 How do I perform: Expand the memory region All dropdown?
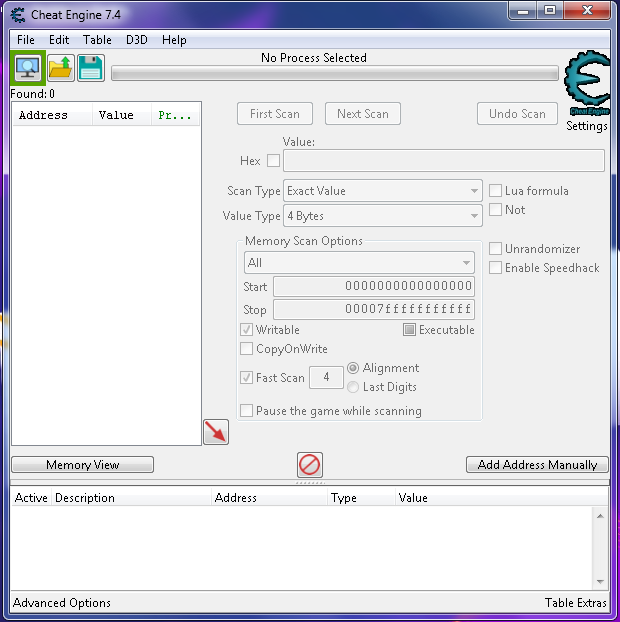tap(359, 263)
